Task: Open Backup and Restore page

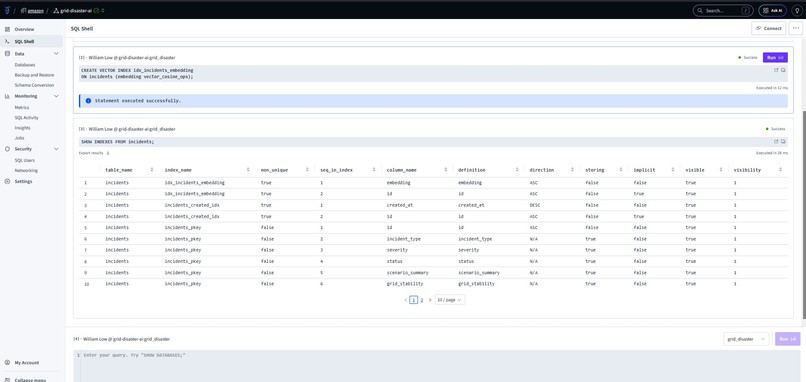Action: point(34,75)
